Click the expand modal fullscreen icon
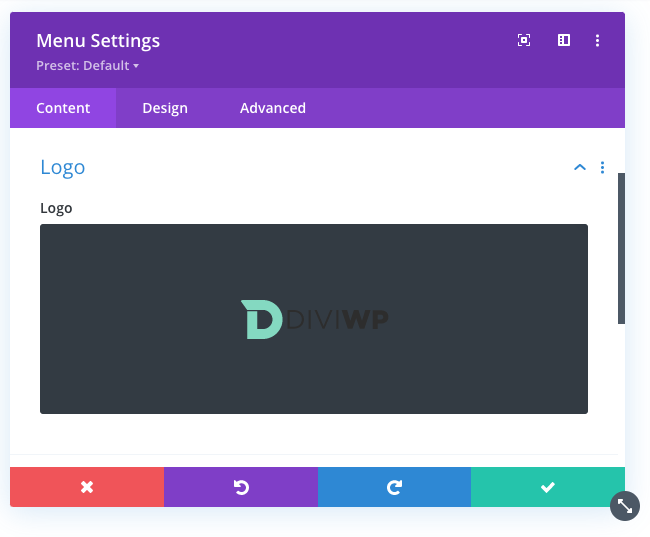650x537 pixels. pyautogui.click(x=524, y=40)
